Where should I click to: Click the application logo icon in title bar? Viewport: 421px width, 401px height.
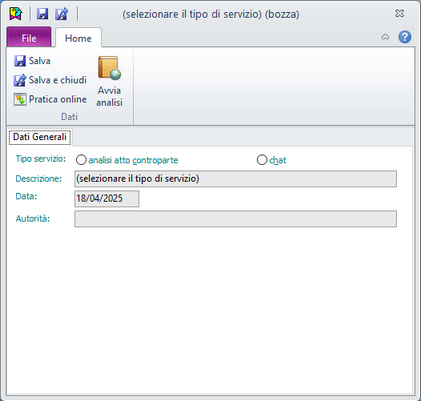[x=16, y=14]
